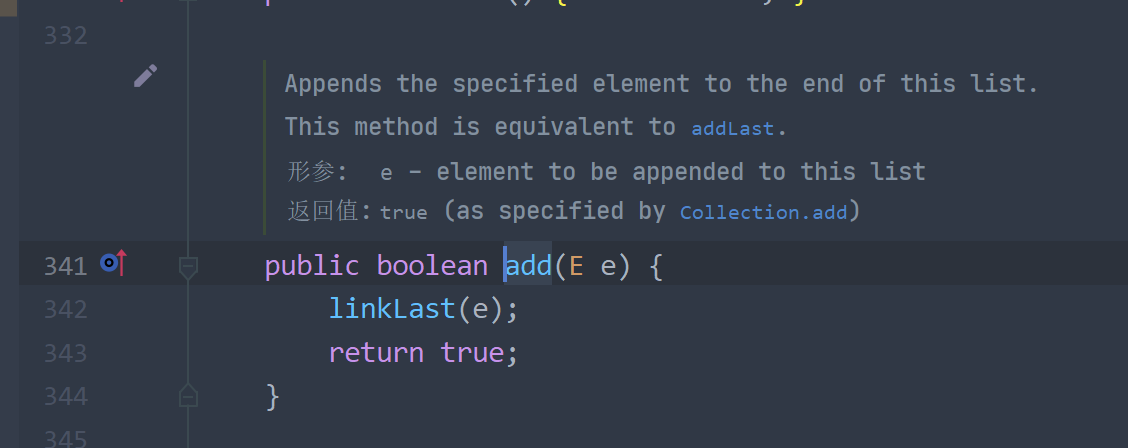1128x448 pixels.
Task: Click the closing brace on line 344
Action: point(273,397)
